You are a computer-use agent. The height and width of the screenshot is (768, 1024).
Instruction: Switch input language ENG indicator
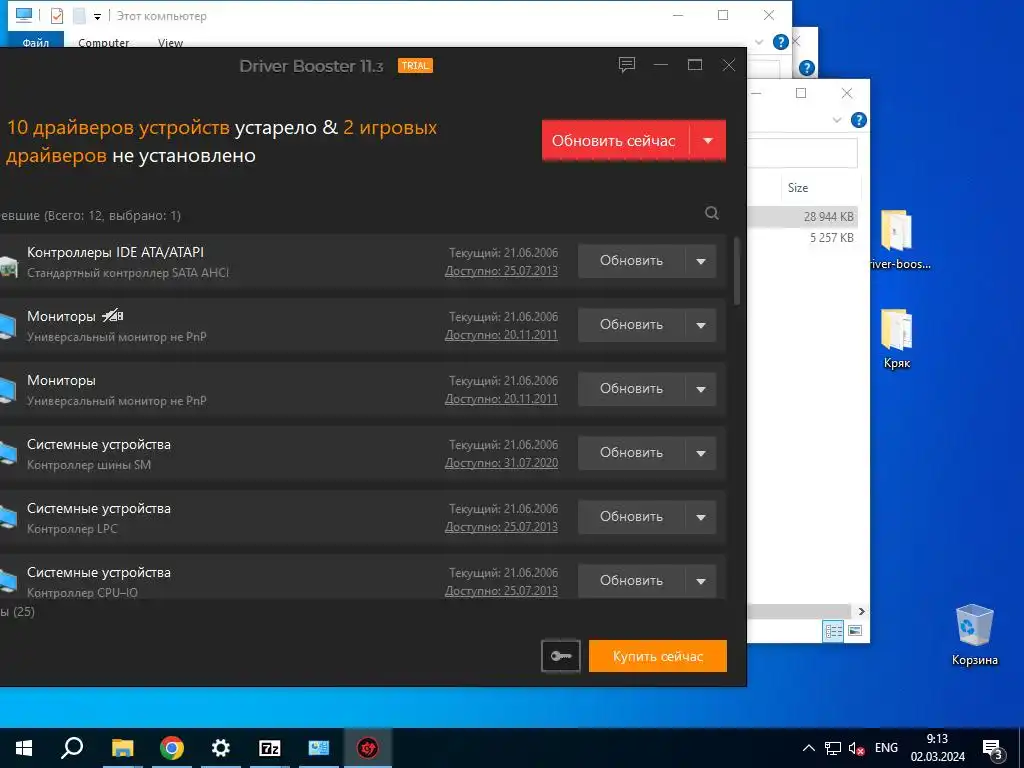tap(886, 748)
